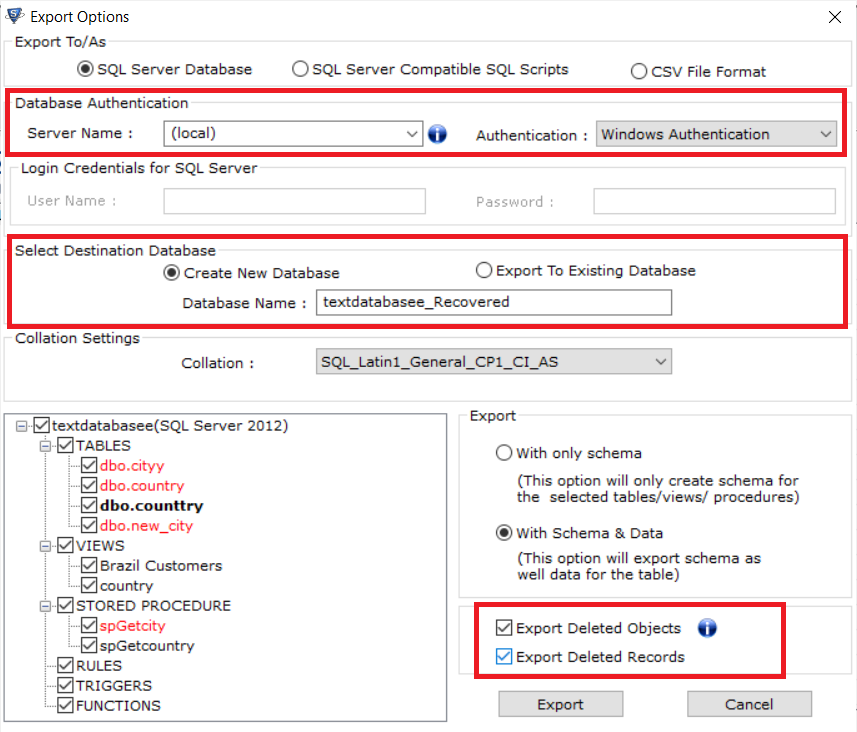
Task: Toggle the TRIGGERS checkbox
Action: tap(67, 685)
